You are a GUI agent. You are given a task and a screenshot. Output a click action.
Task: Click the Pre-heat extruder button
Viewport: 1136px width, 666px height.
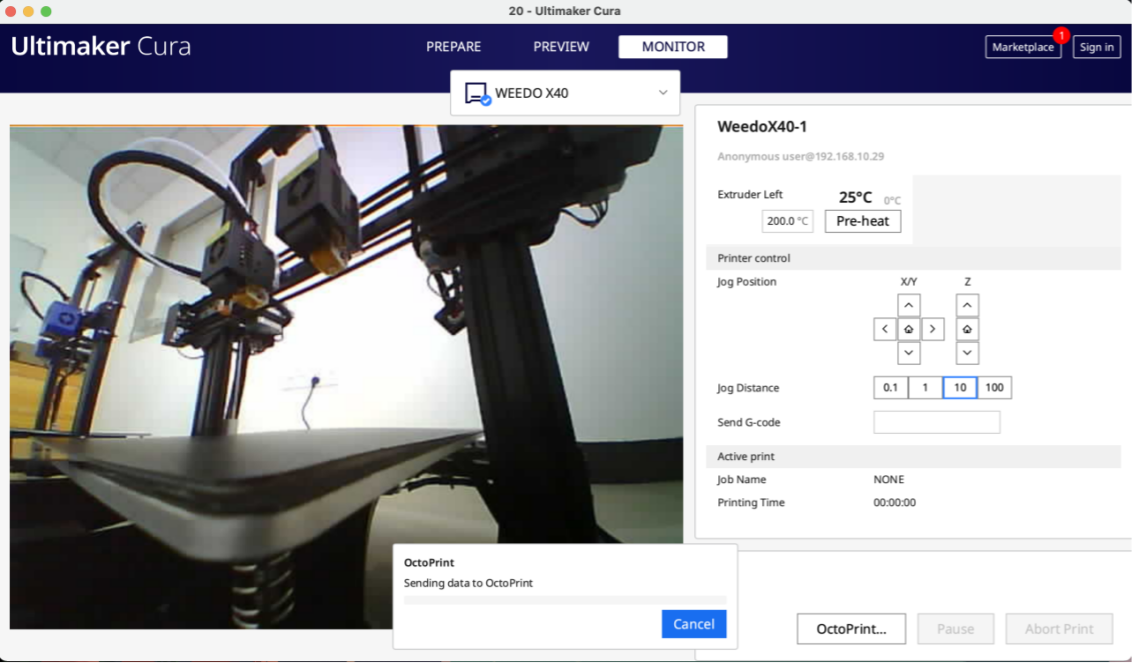point(862,221)
